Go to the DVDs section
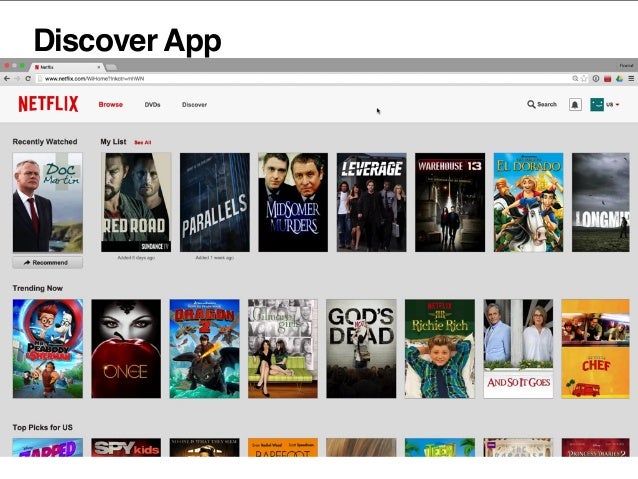 [x=152, y=105]
